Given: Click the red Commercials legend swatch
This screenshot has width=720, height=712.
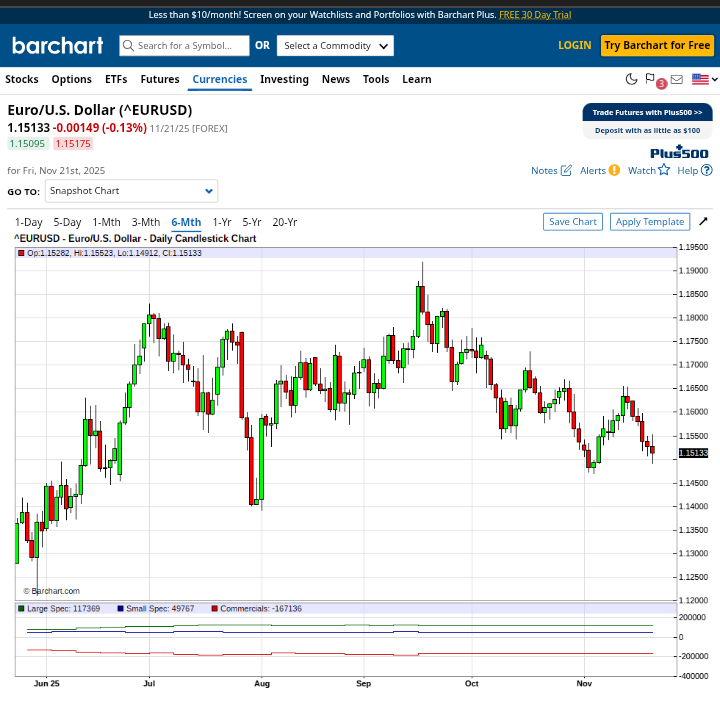Looking at the screenshot, I should pos(214,609).
